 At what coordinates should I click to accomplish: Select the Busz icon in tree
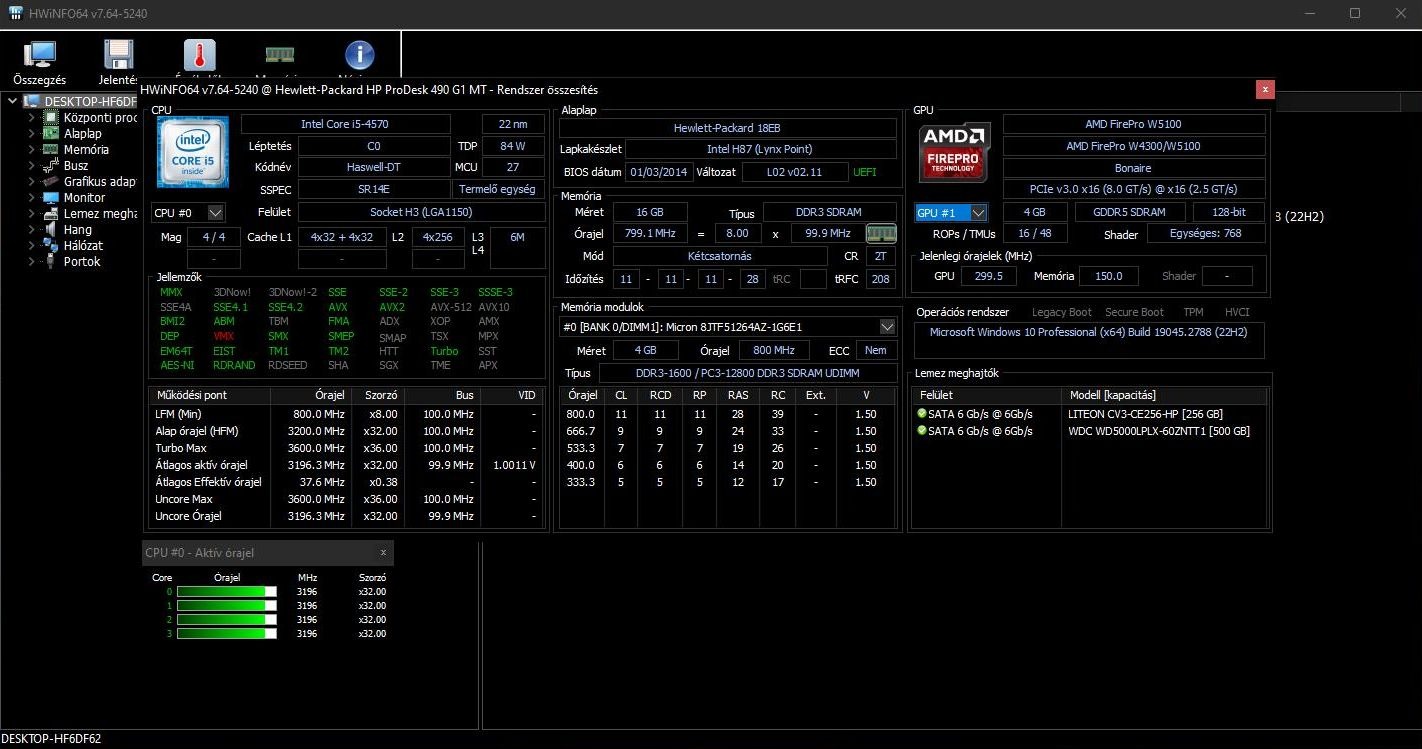pos(52,165)
